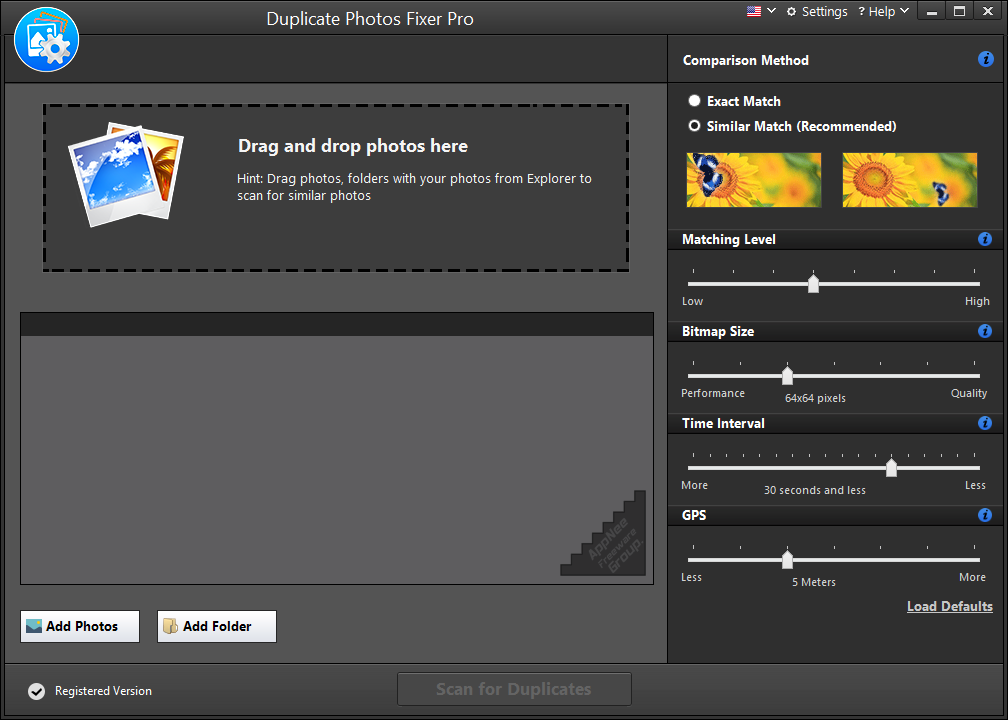
Task: Click the photo stack icon in drop zone
Action: coord(125,173)
